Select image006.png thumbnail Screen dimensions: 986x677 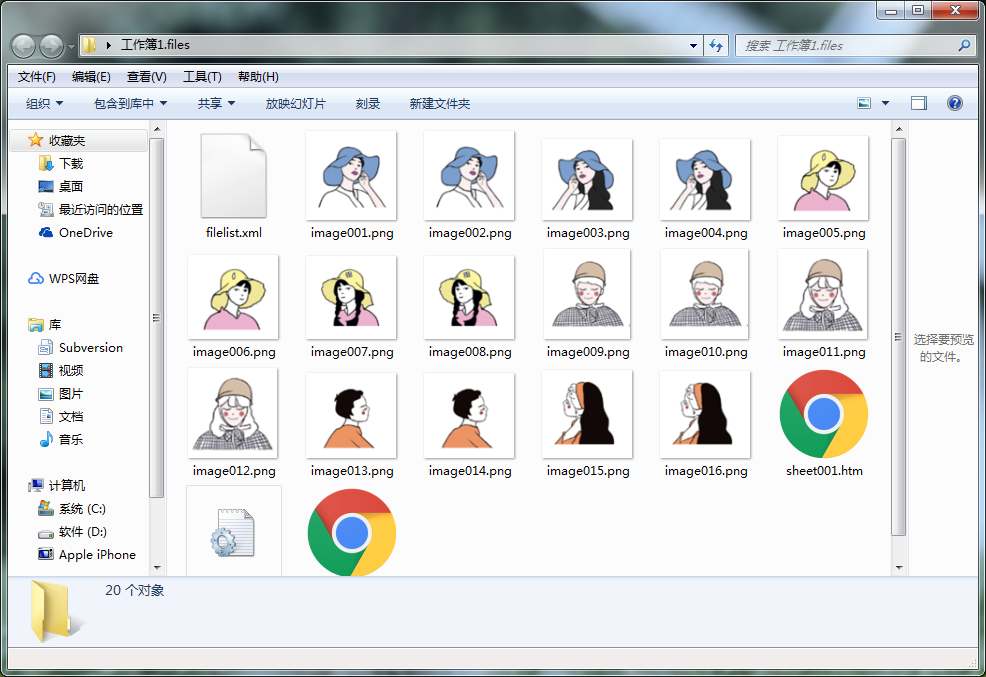(233, 297)
